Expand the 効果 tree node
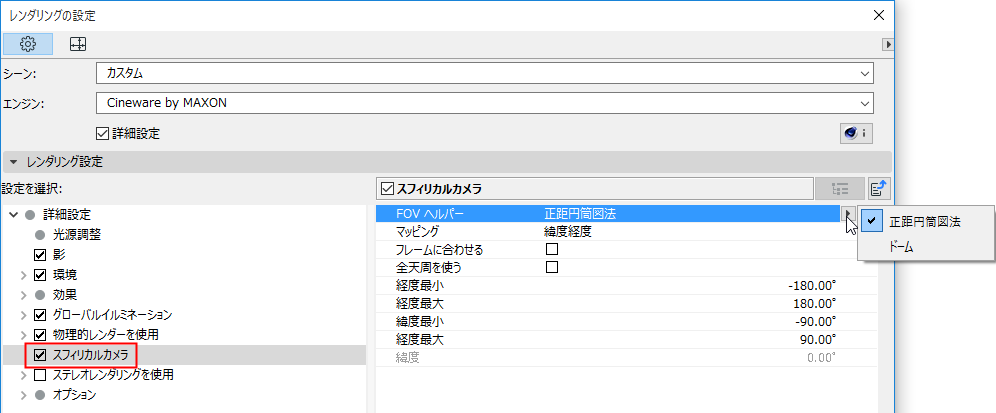The width and height of the screenshot is (996, 413). point(24,295)
